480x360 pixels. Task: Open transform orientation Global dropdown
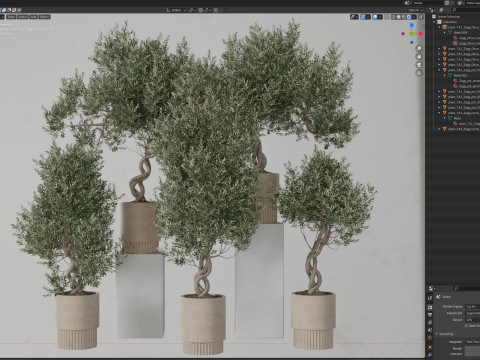click(176, 10)
